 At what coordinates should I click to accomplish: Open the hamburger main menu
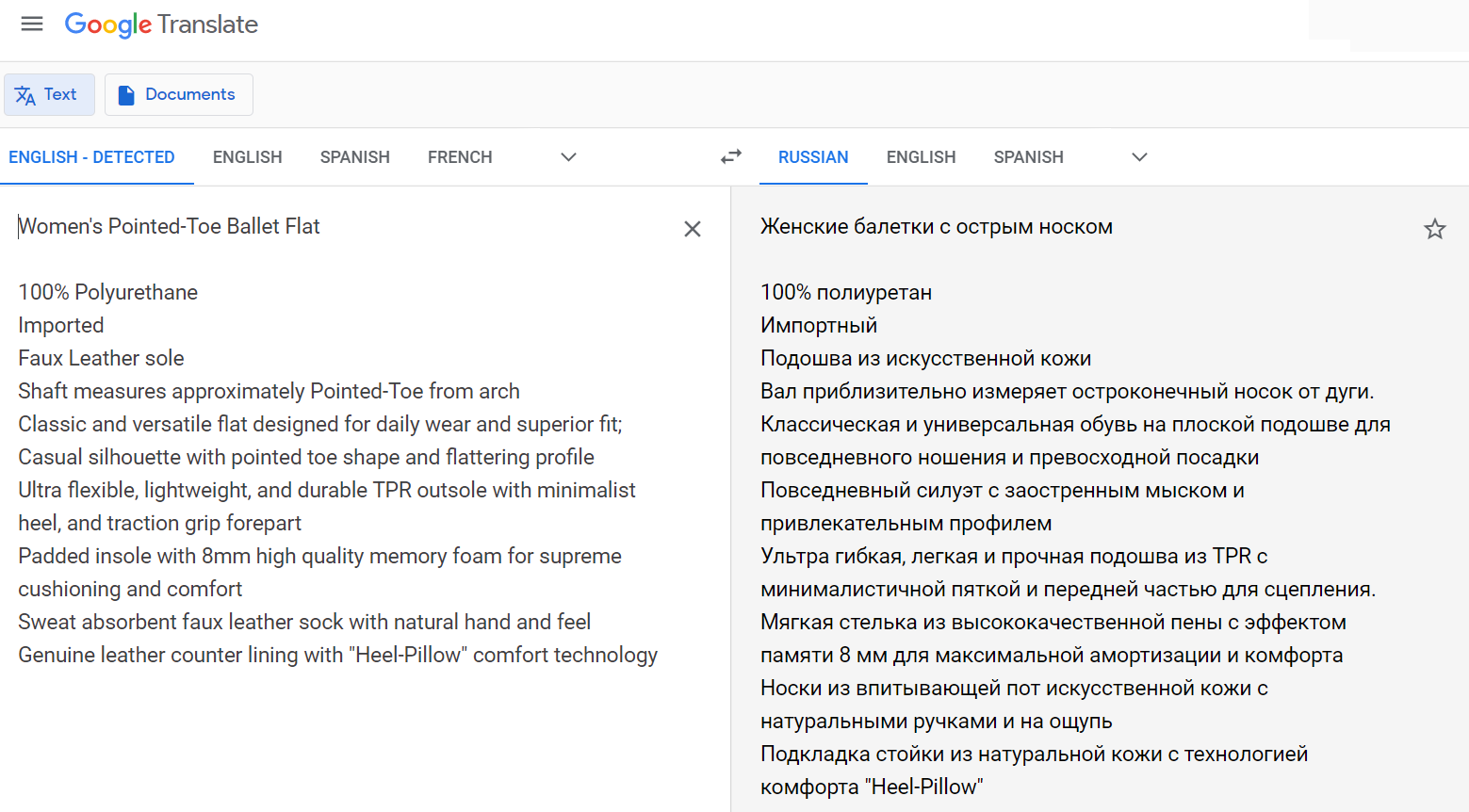pyautogui.click(x=32, y=24)
